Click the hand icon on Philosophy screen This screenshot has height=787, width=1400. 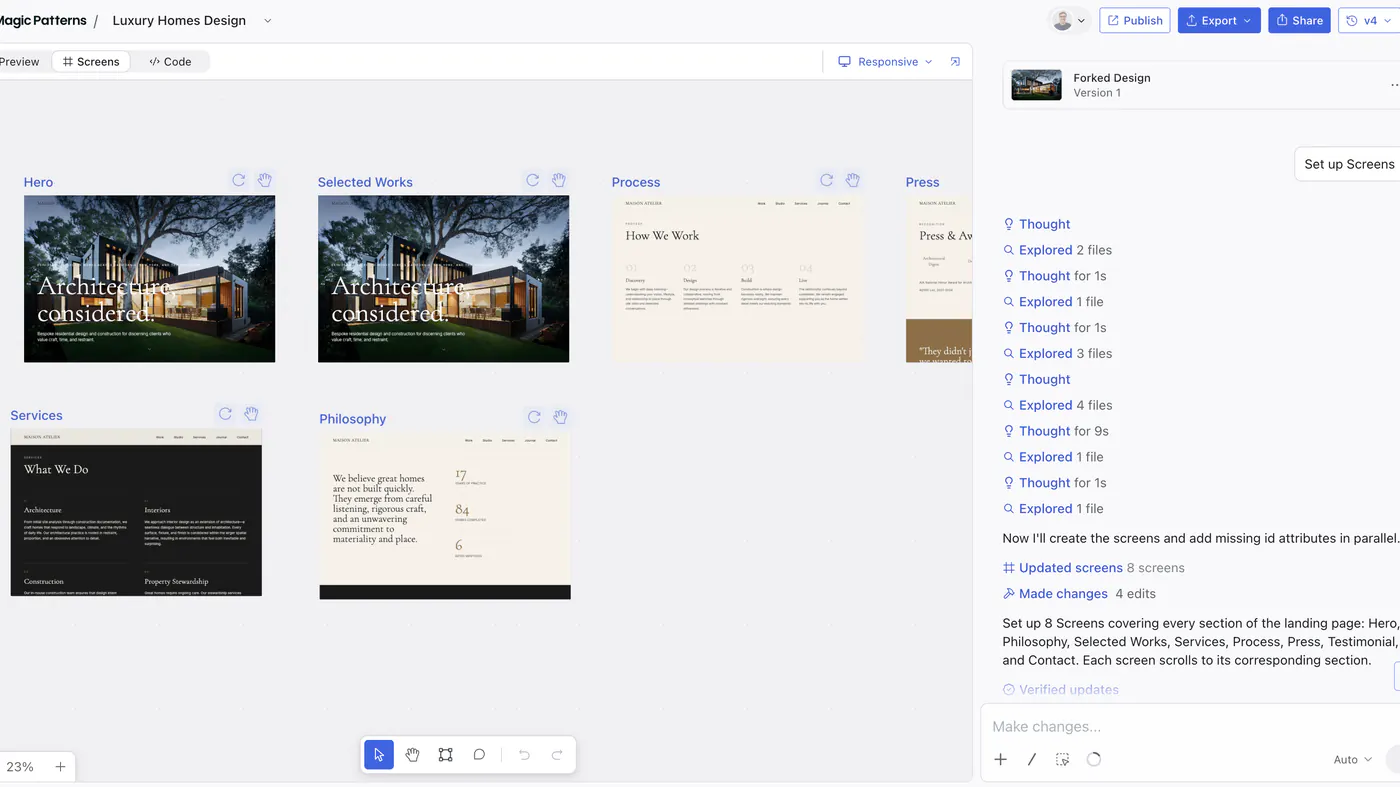coord(560,417)
